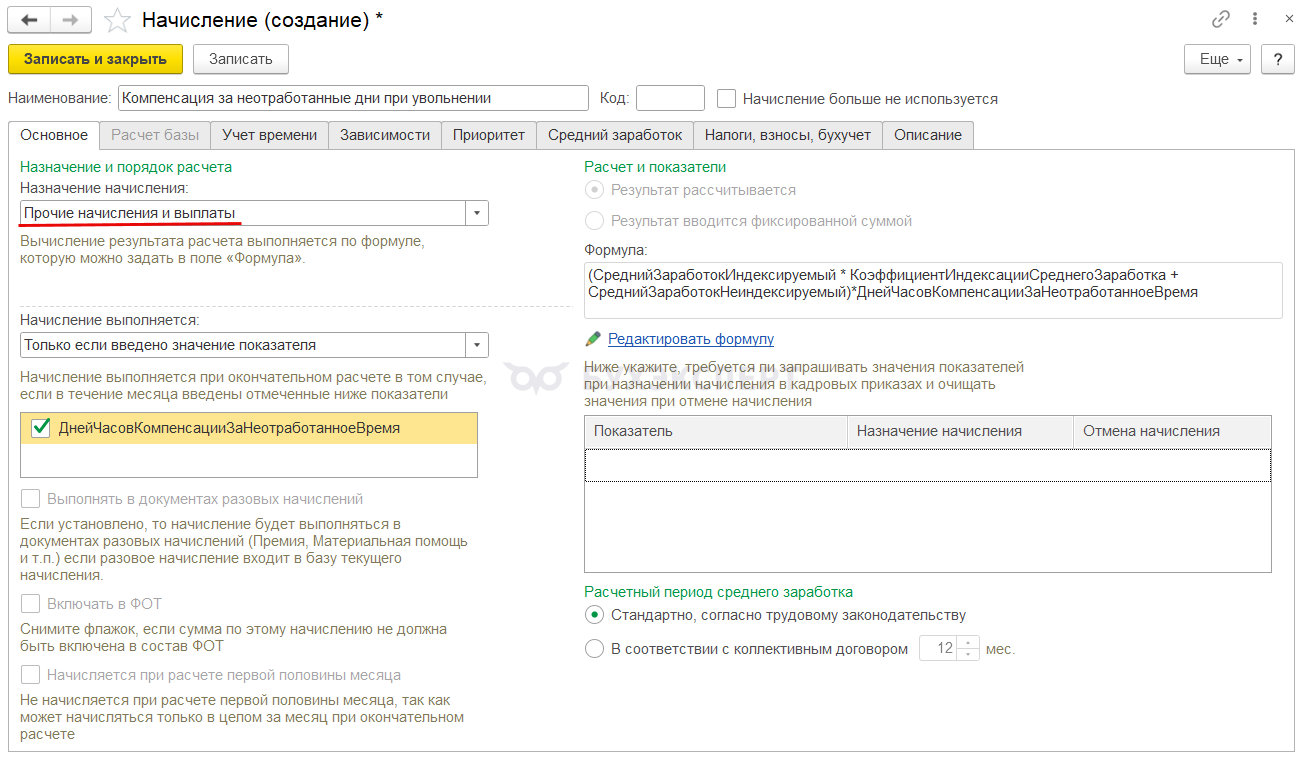Click the Назначение начисления column header
This screenshot has width=1305, height=758.
960,431
